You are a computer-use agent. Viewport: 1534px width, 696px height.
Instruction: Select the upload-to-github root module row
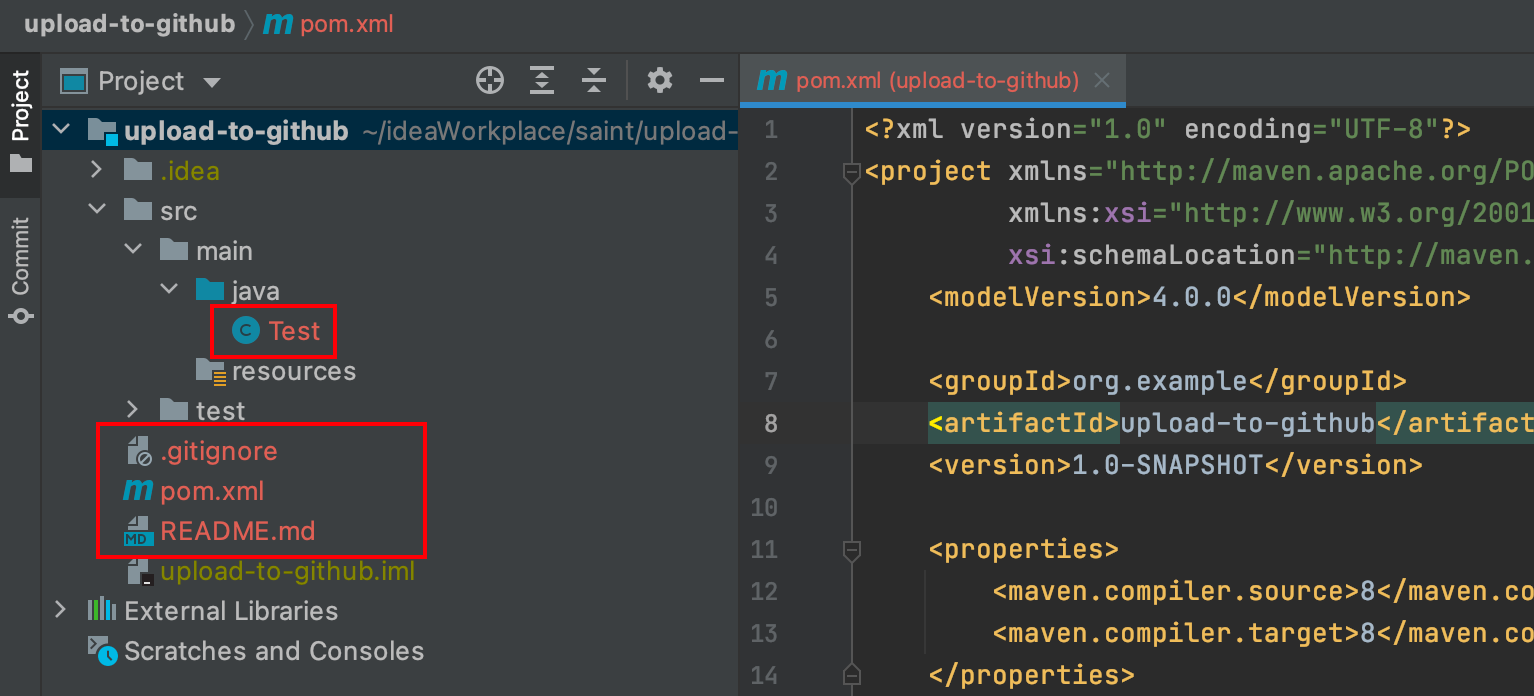coord(390,130)
